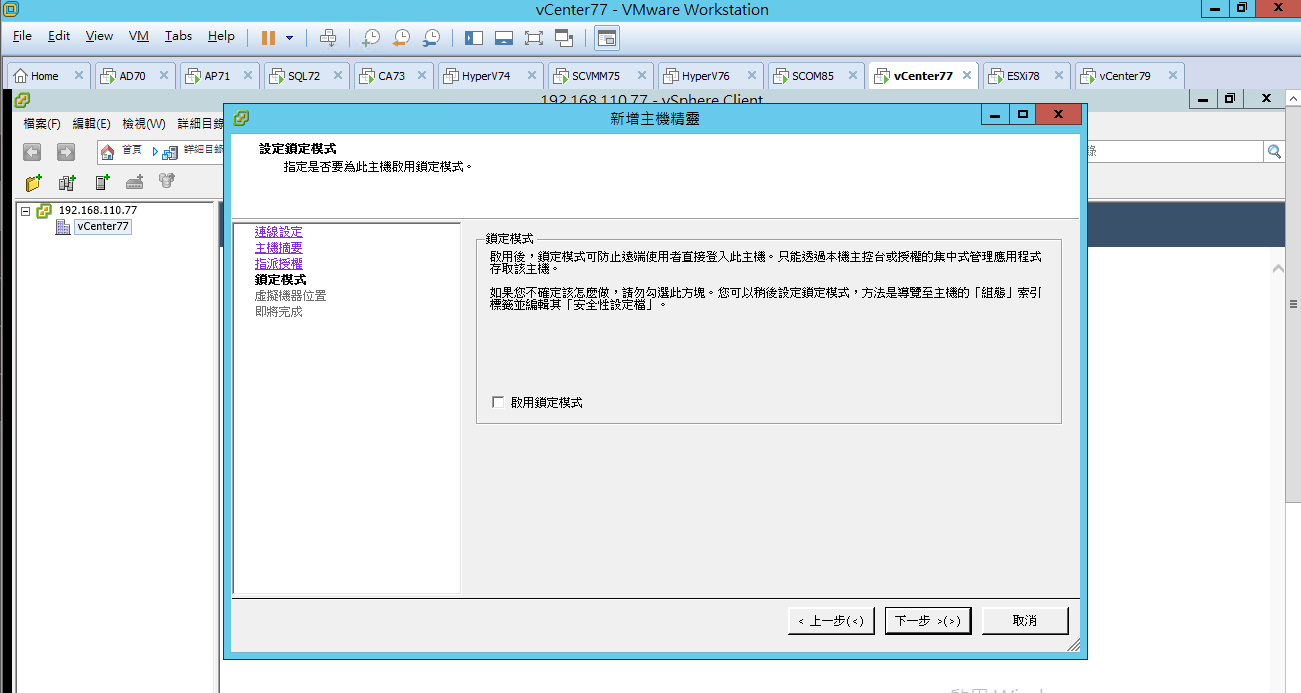Viewport: 1301px width, 693px height.
Task: Enable the 啟用鎖定模式 checkbox
Action: coord(498,402)
